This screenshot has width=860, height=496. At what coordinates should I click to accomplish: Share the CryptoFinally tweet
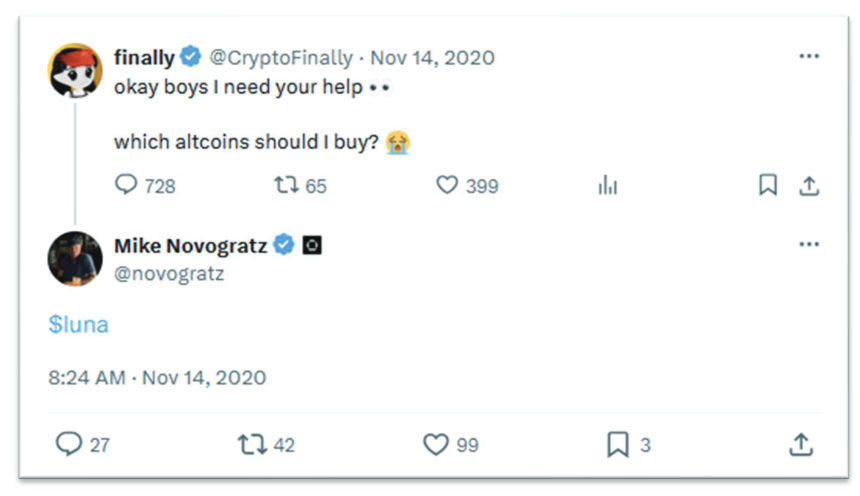point(809,185)
